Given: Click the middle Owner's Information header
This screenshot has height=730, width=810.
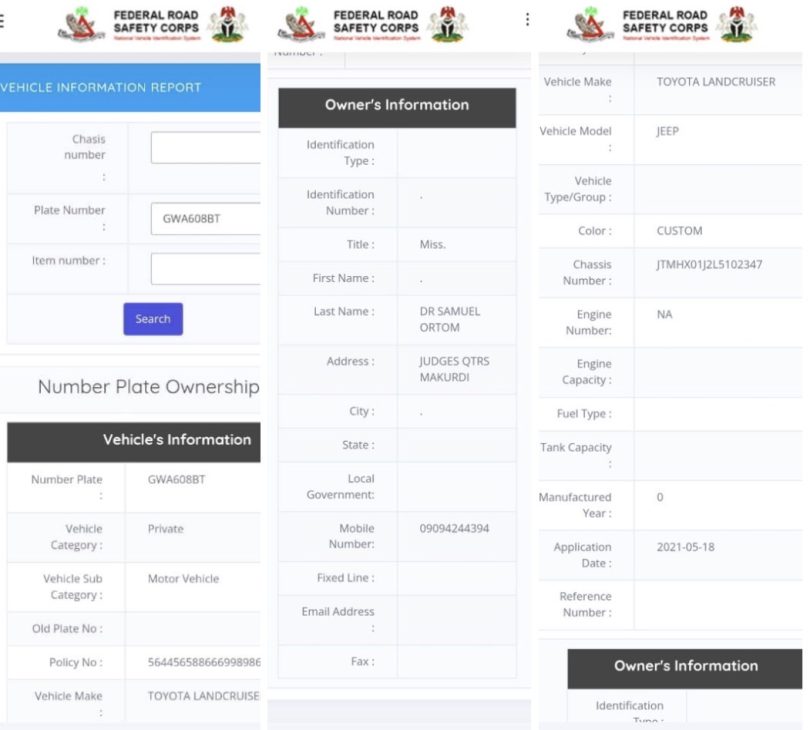Looking at the screenshot, I should [397, 107].
